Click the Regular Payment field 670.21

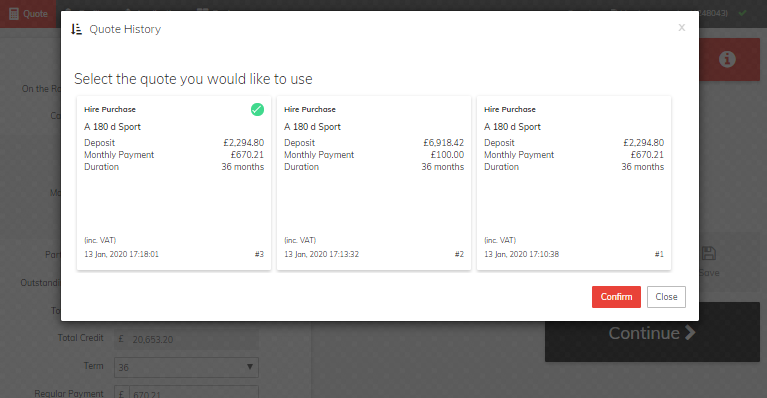186,393
